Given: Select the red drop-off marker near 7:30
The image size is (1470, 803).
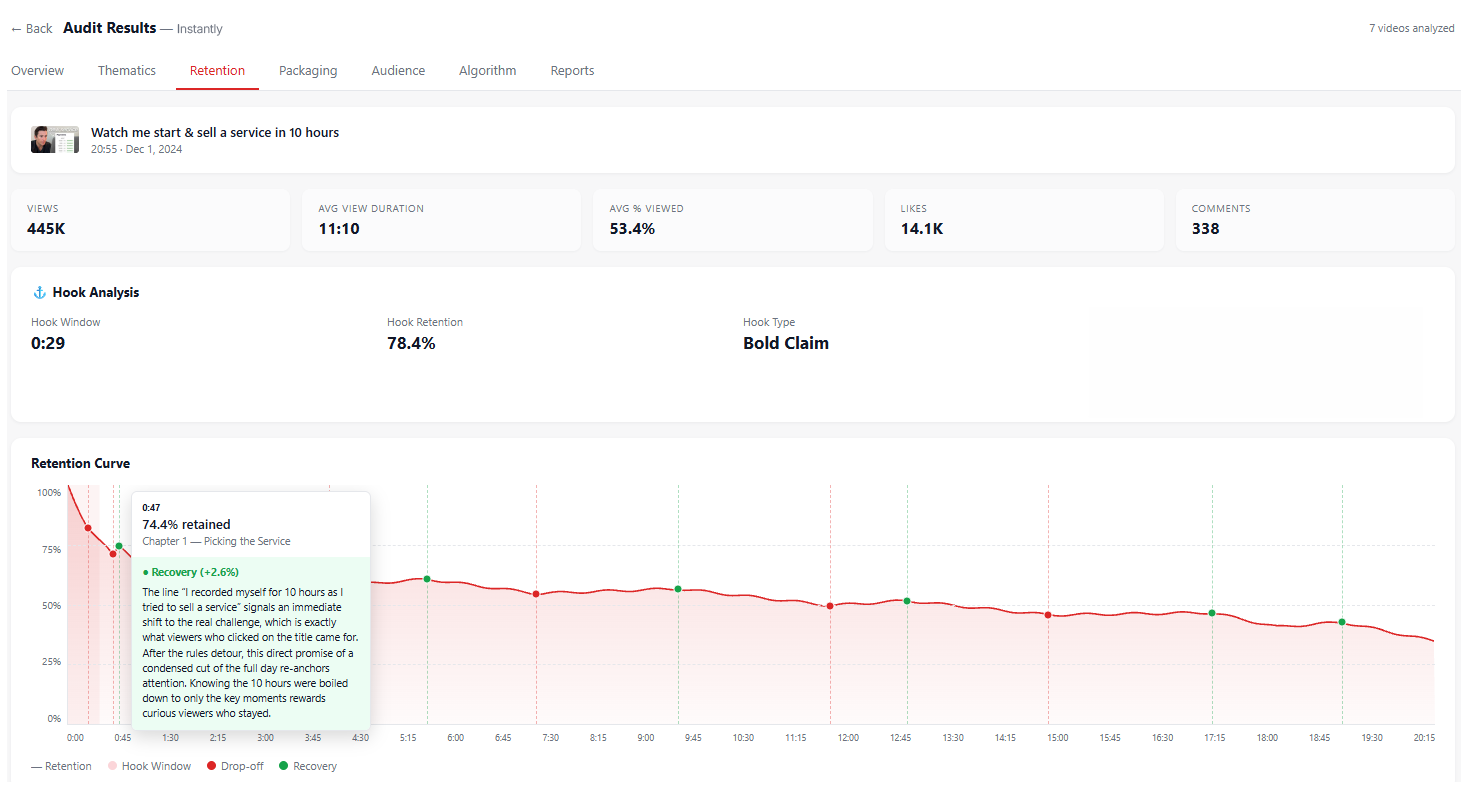Looking at the screenshot, I should 536,594.
